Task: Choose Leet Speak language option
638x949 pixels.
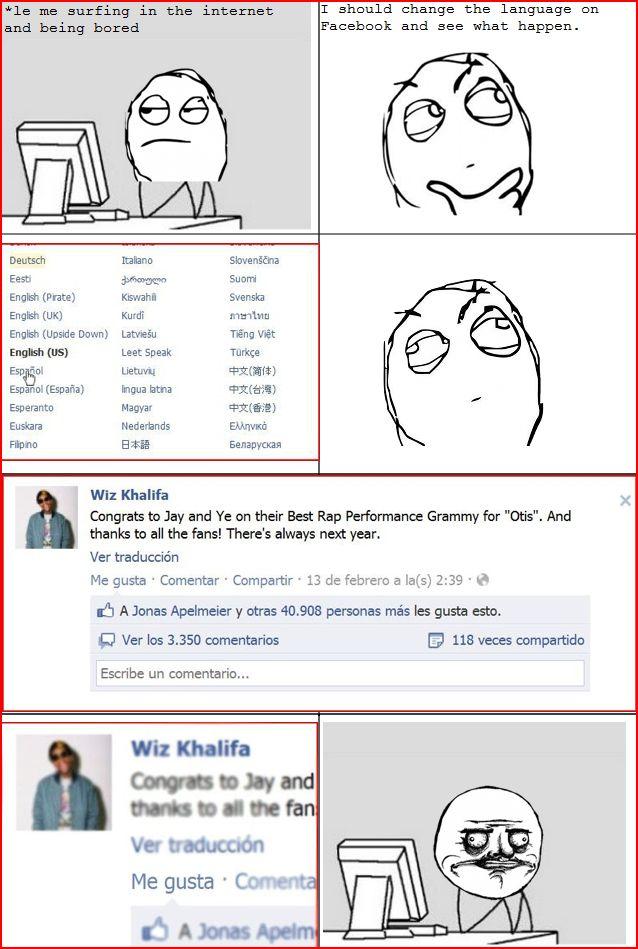Action: [x=146, y=352]
